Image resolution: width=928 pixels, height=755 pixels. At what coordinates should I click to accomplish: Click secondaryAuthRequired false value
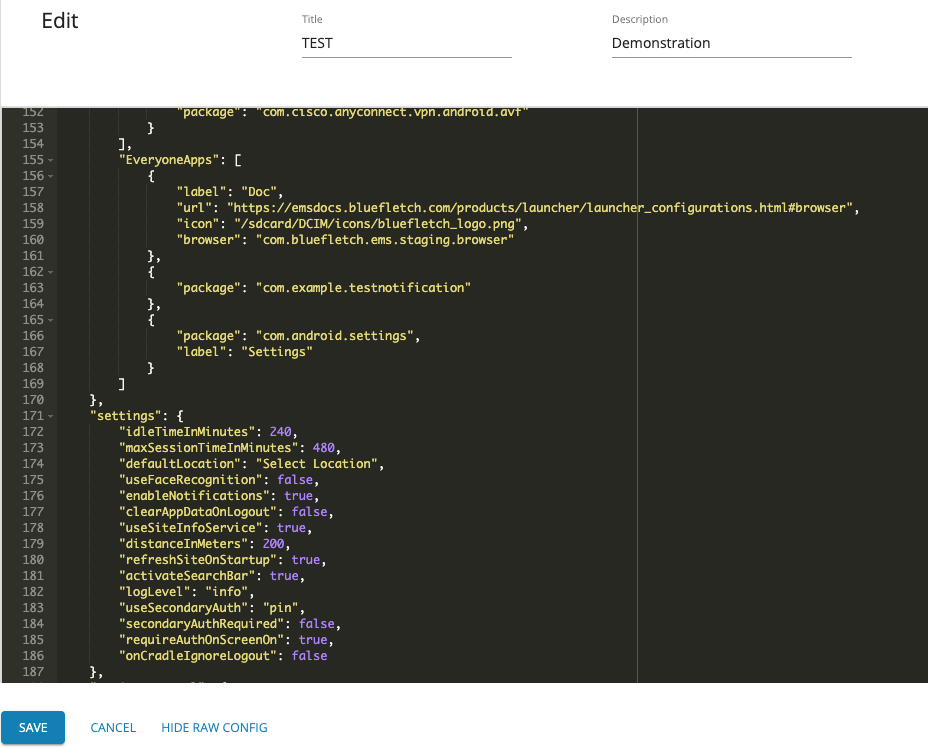(317, 623)
